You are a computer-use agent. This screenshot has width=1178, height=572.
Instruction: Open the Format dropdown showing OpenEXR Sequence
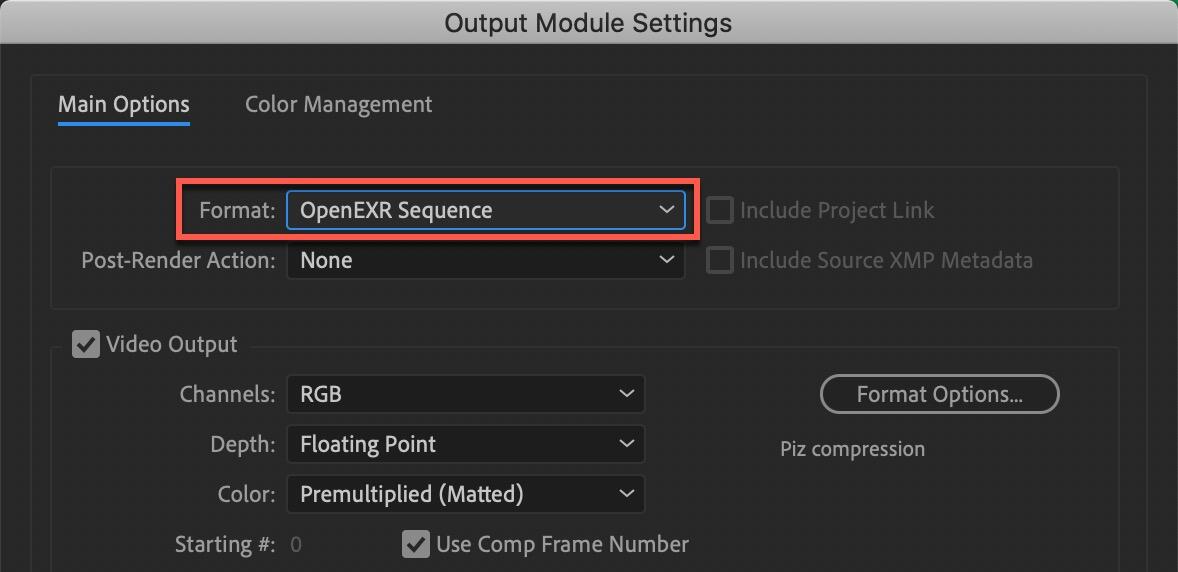[x=485, y=211]
